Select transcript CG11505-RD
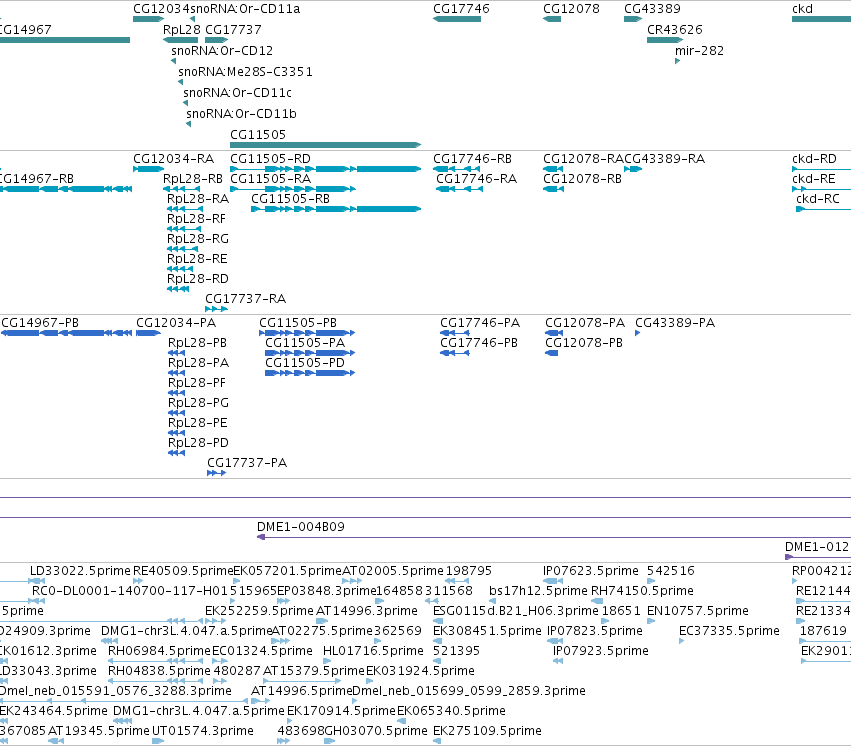The width and height of the screenshot is (851, 746). coord(270,158)
